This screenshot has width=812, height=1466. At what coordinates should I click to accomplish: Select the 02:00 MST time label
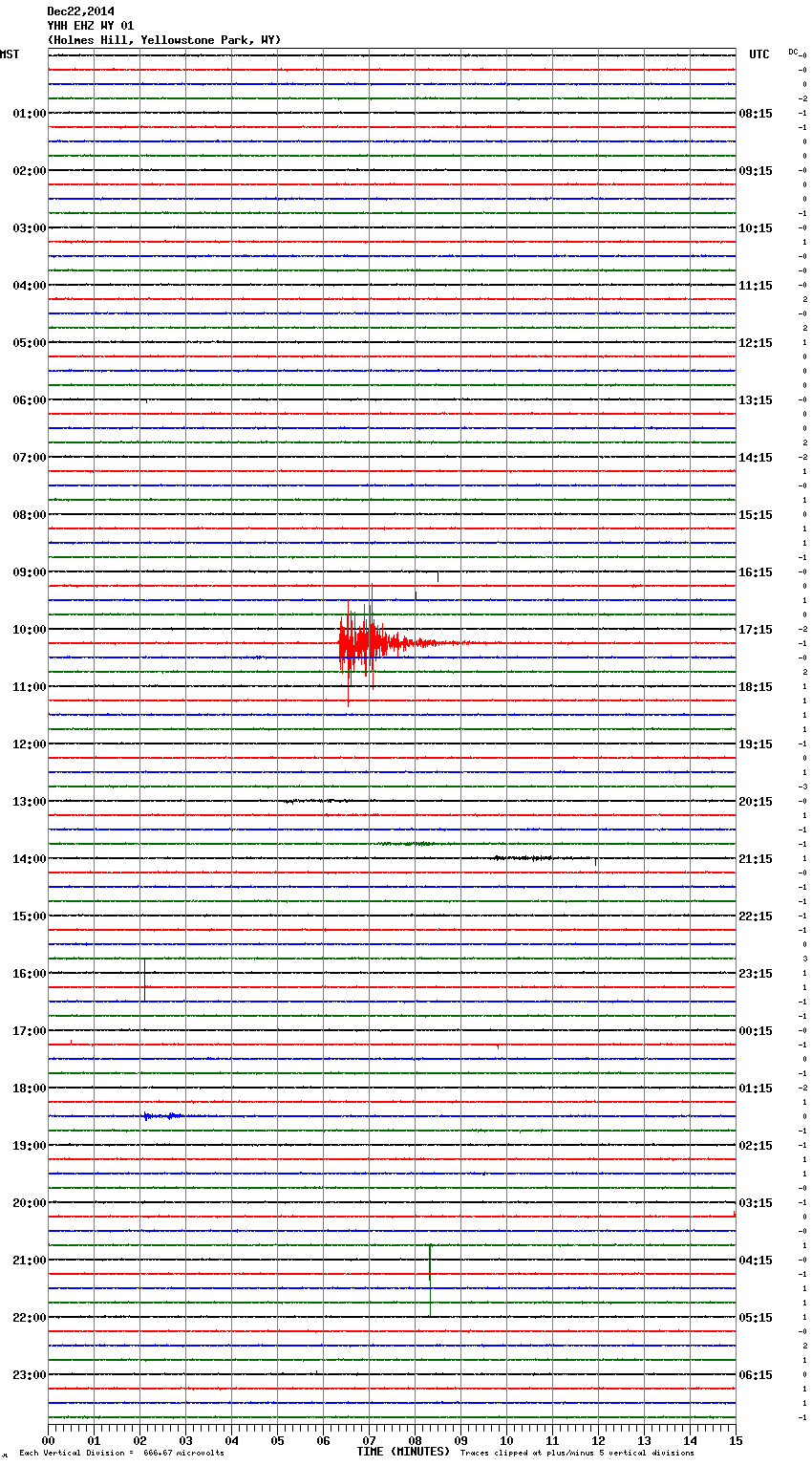[30, 171]
